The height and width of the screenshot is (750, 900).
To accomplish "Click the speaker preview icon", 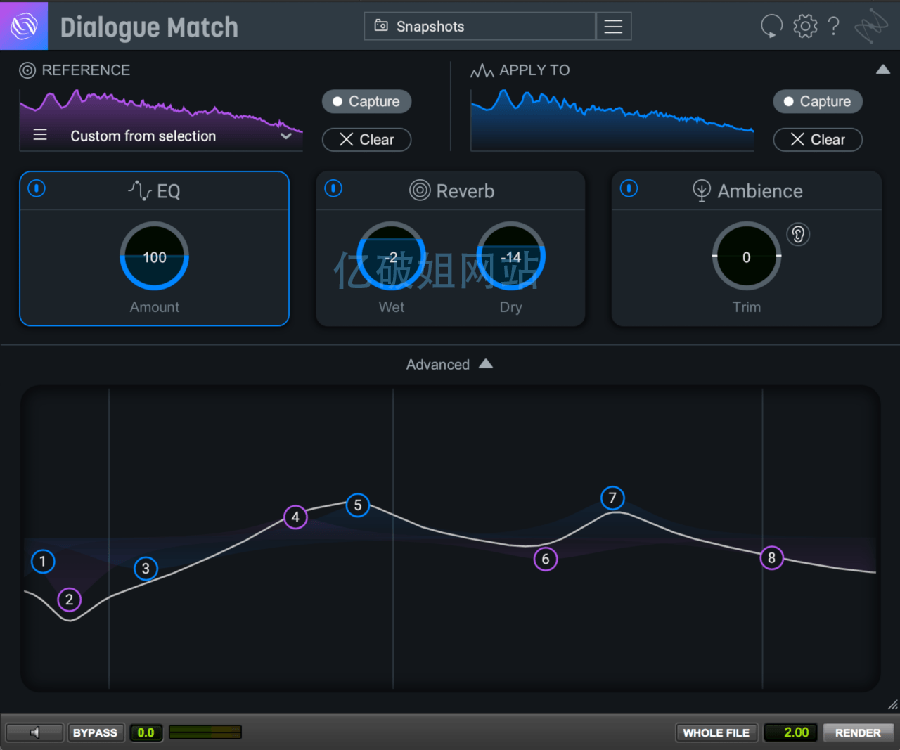I will point(34,732).
